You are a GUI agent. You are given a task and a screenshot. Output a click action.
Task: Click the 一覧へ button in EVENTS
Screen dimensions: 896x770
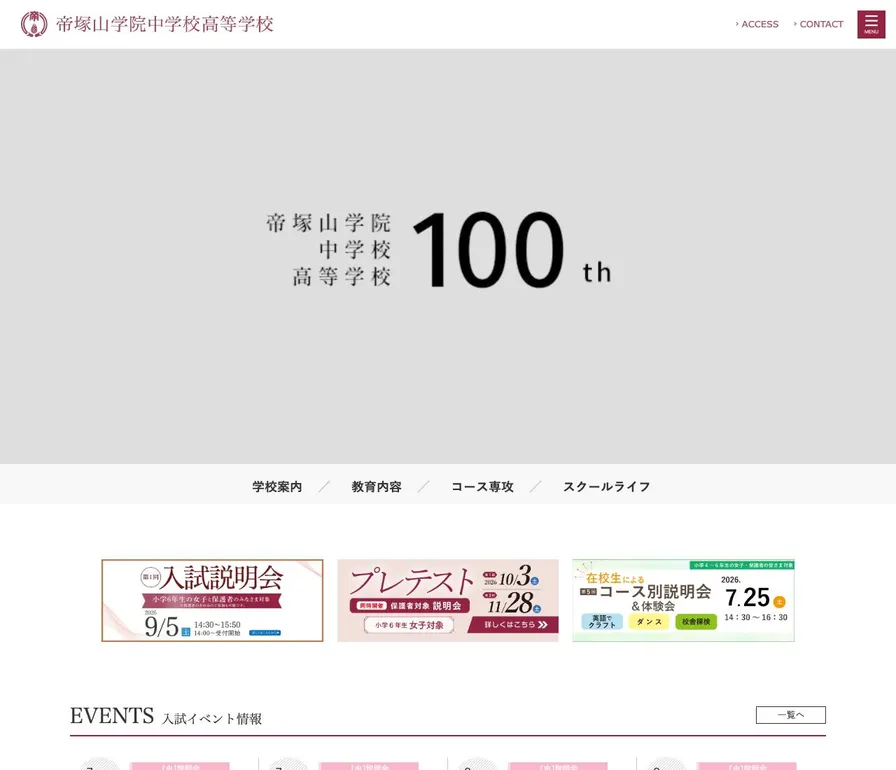790,715
